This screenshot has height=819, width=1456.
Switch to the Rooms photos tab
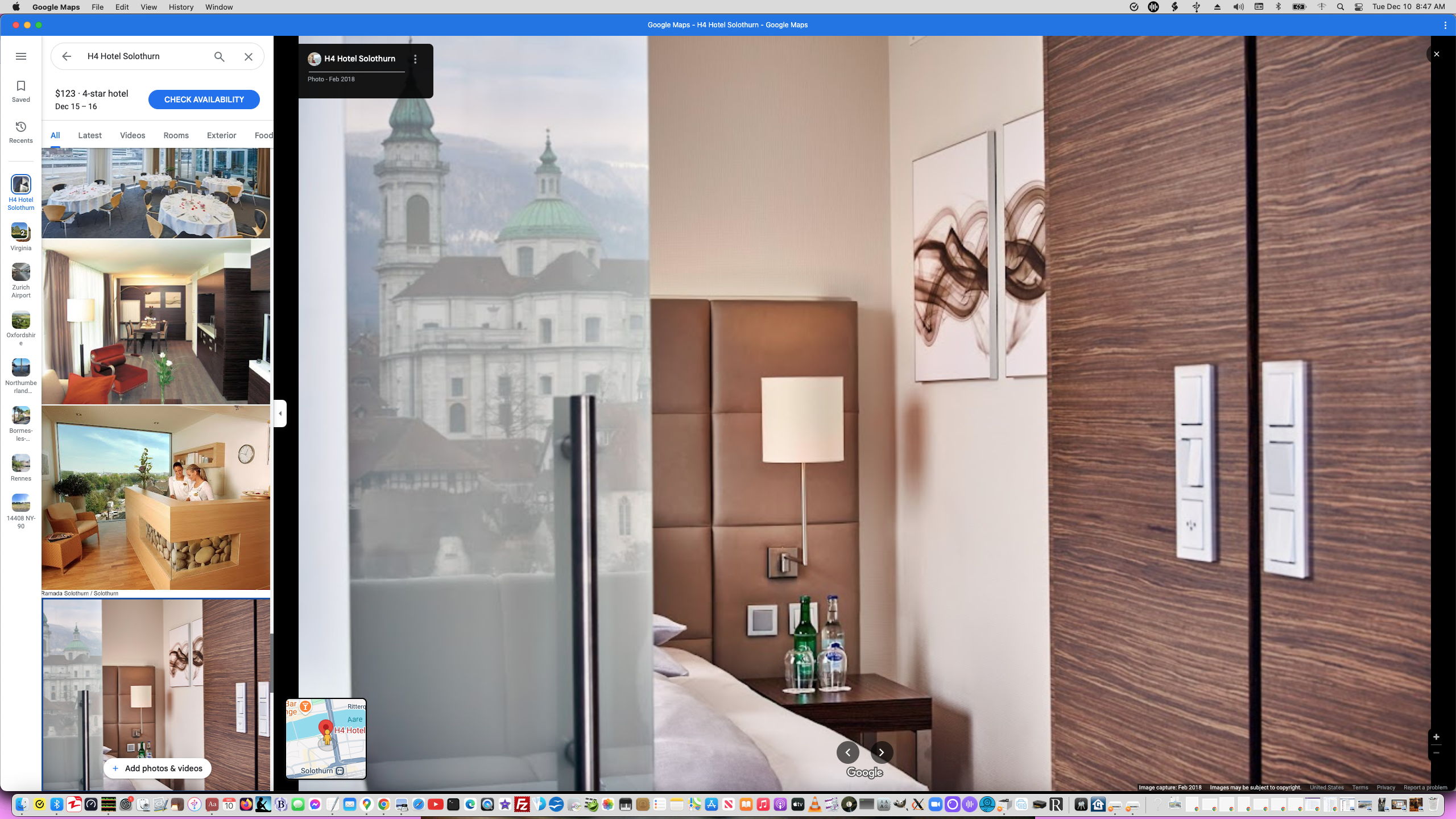click(x=175, y=135)
